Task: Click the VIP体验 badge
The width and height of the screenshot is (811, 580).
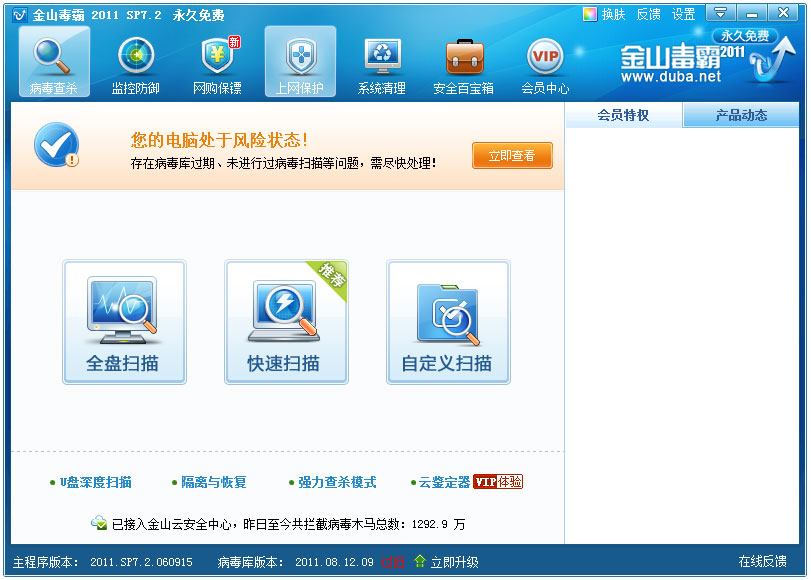Action: tap(498, 482)
